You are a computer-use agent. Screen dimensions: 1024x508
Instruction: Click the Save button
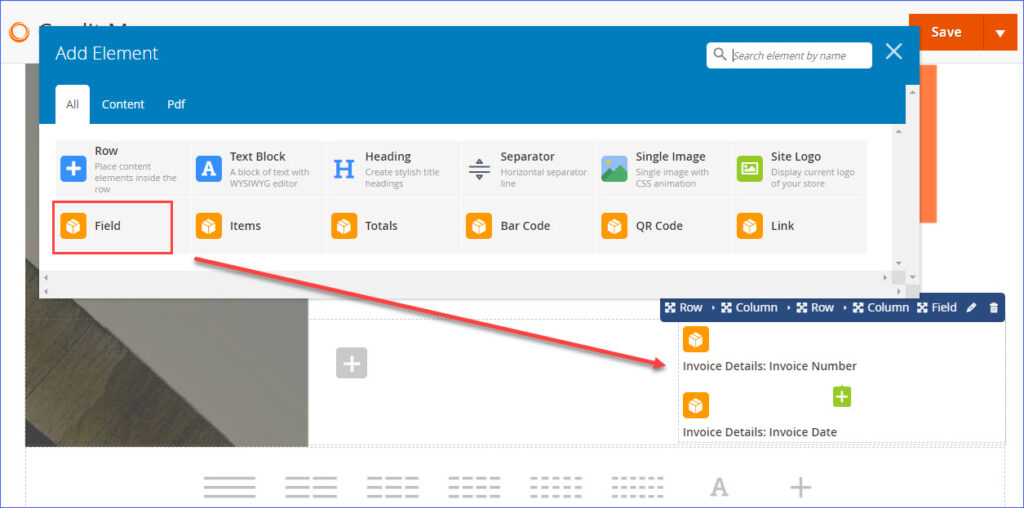click(x=946, y=32)
